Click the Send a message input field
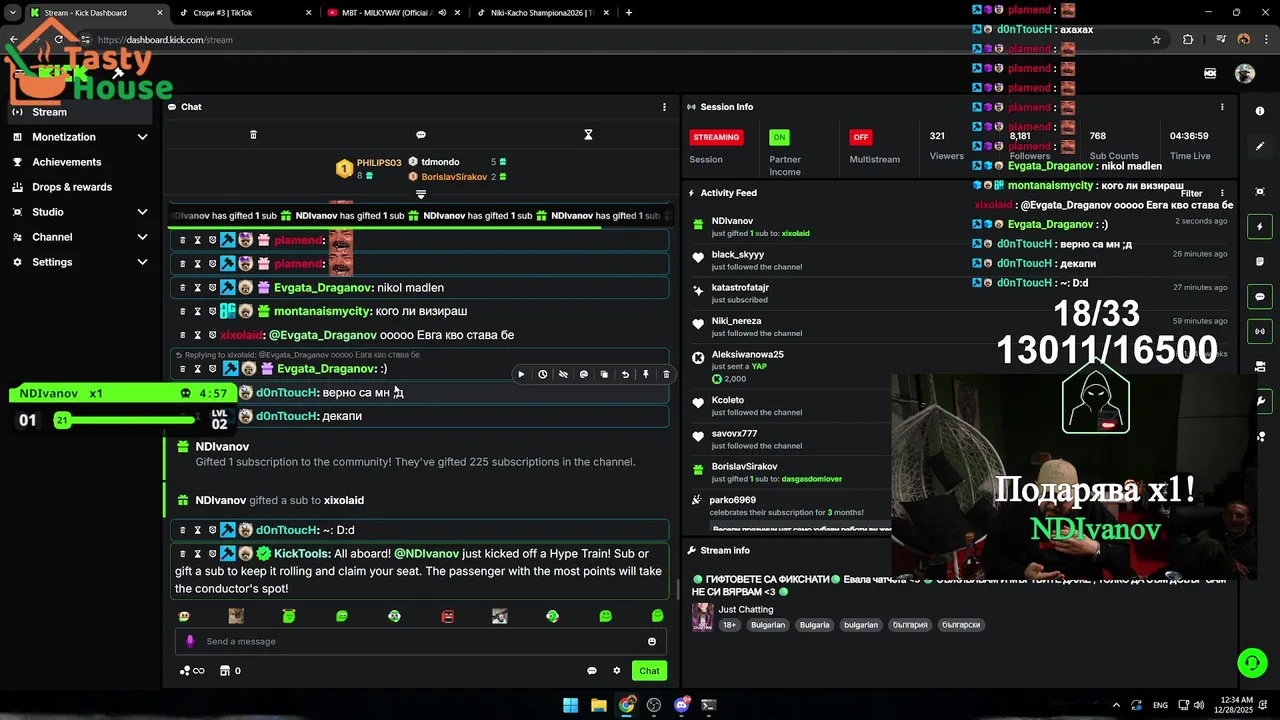The width and height of the screenshot is (1280, 720). click(421, 642)
